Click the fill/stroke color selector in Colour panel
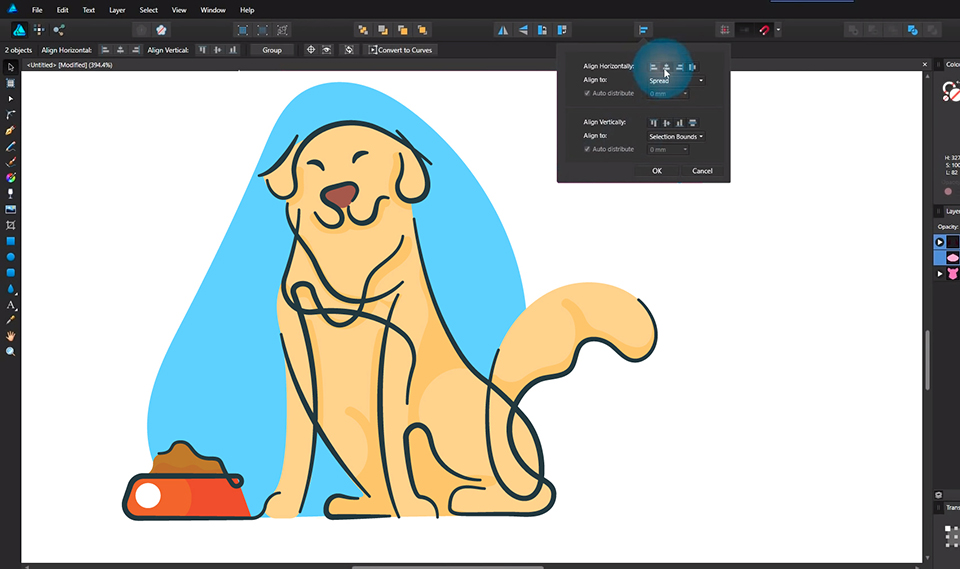Viewport: 960px width, 569px height. pyautogui.click(x=950, y=91)
